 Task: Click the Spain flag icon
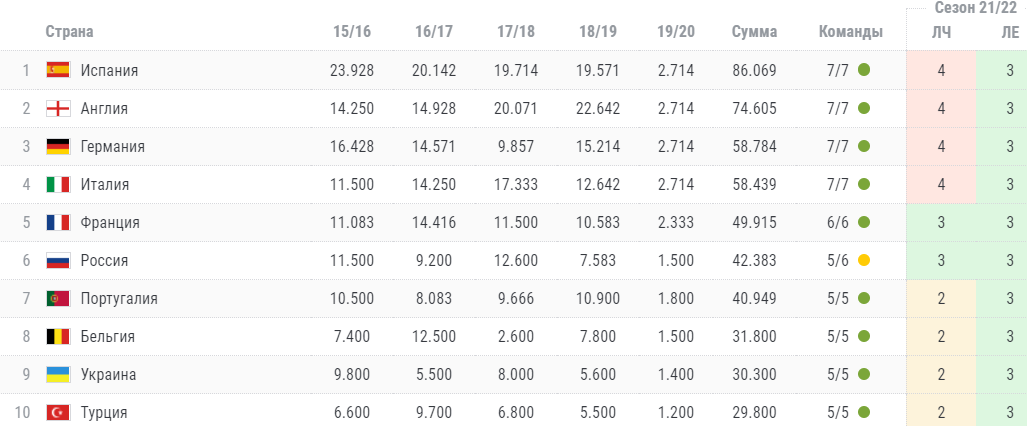(57, 70)
